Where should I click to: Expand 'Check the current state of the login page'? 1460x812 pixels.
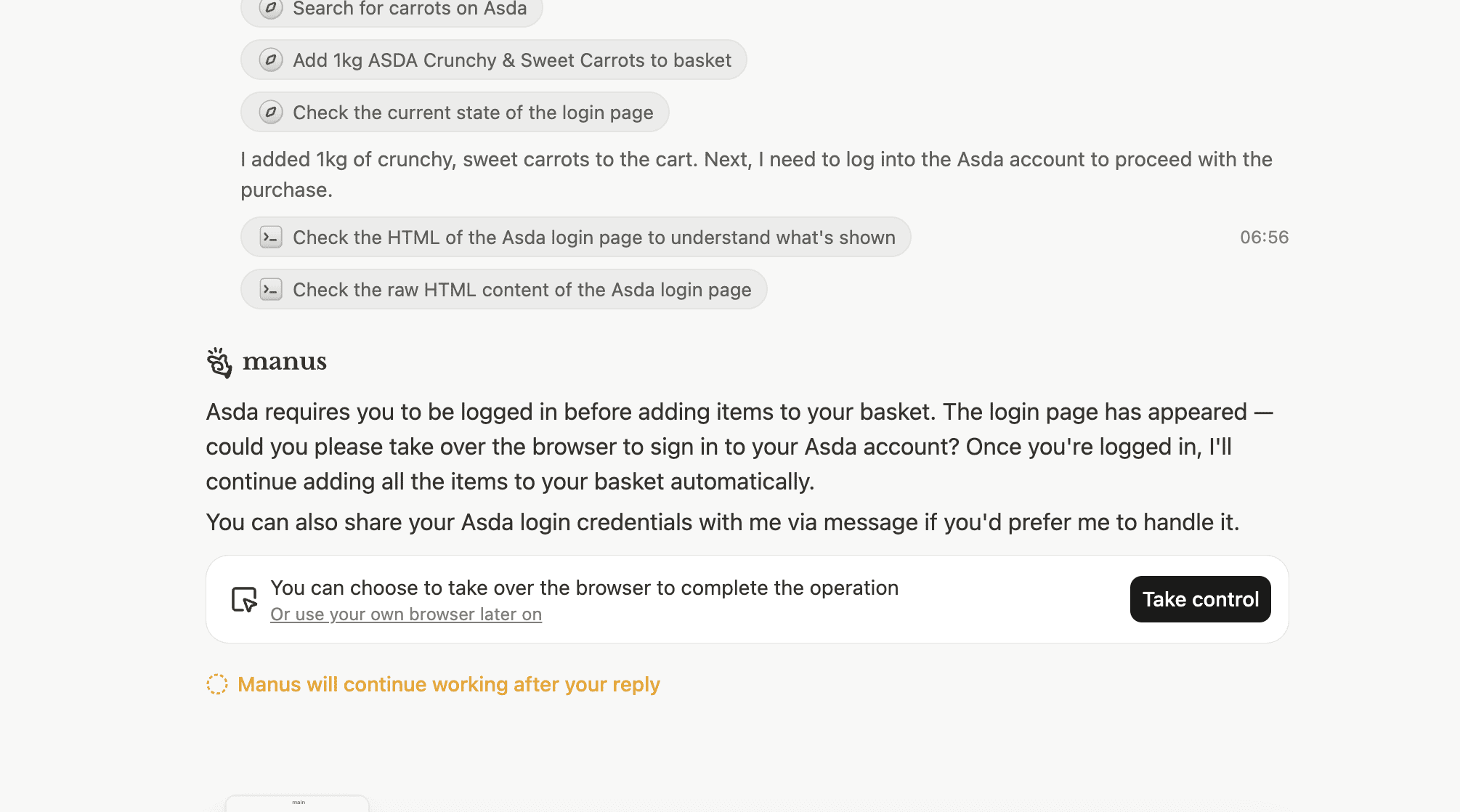(472, 112)
